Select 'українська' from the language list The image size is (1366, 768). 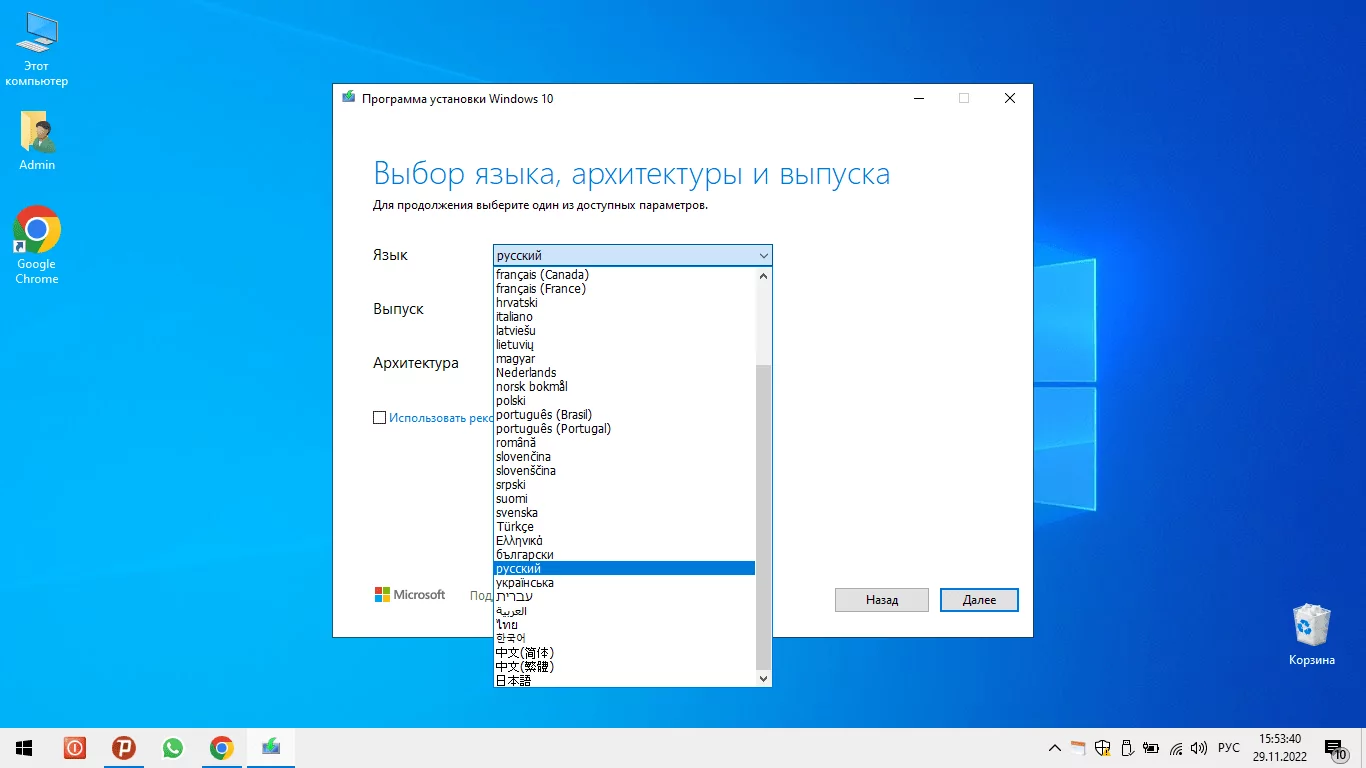click(x=525, y=583)
